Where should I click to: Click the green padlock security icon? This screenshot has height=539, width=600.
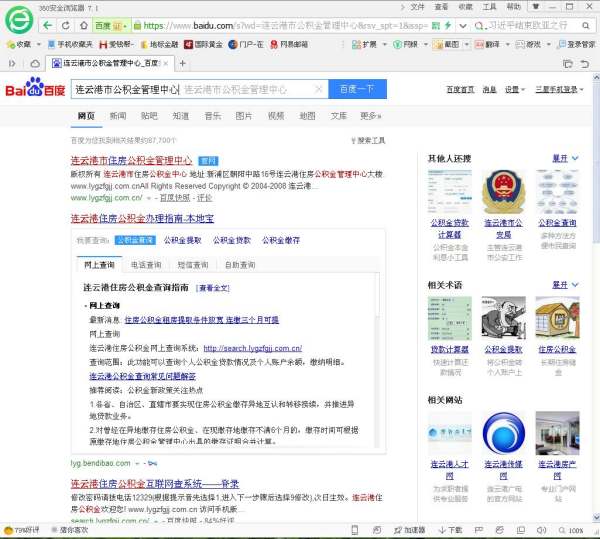pos(137,26)
